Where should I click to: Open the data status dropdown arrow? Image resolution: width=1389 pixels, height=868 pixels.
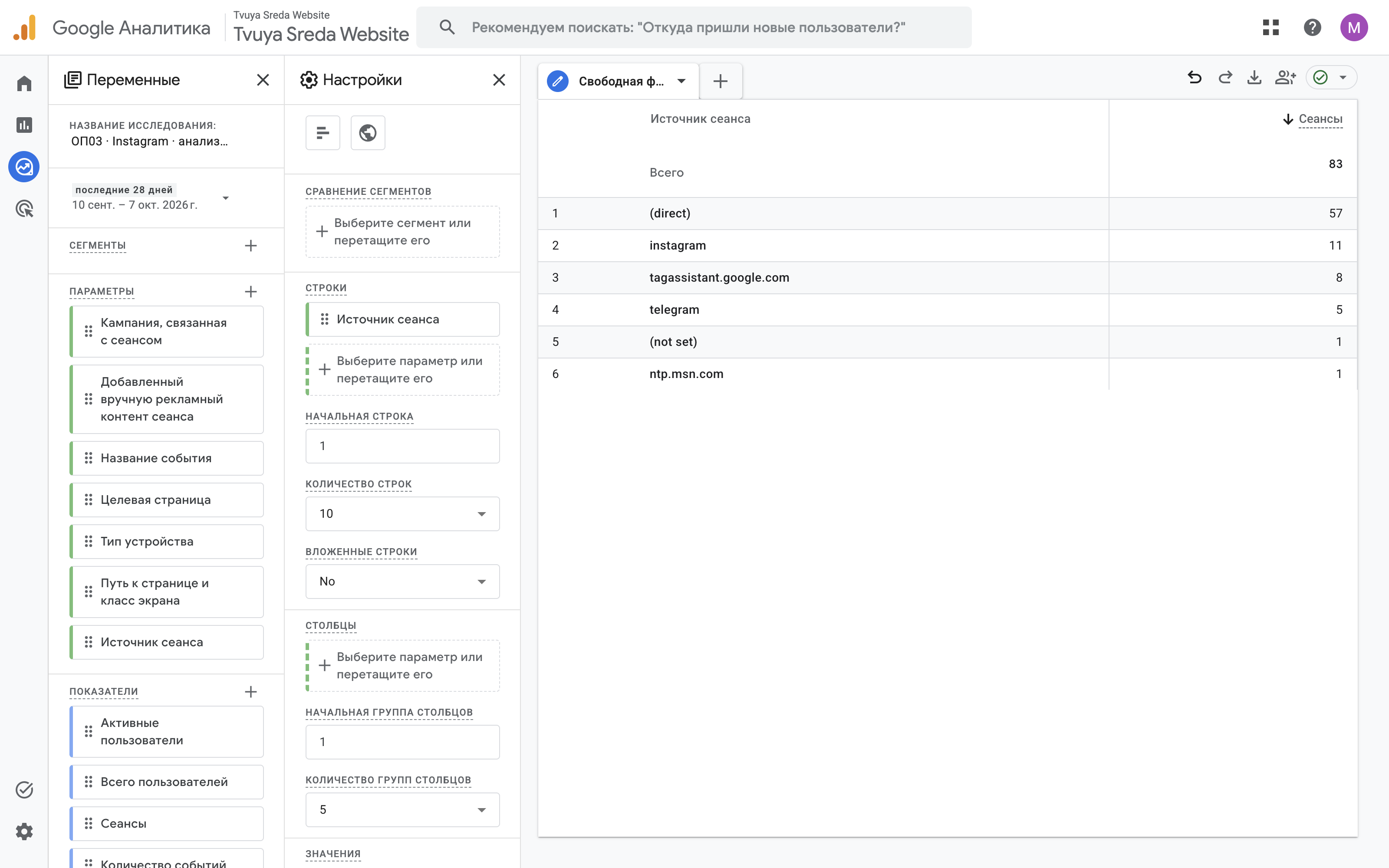(x=1343, y=78)
